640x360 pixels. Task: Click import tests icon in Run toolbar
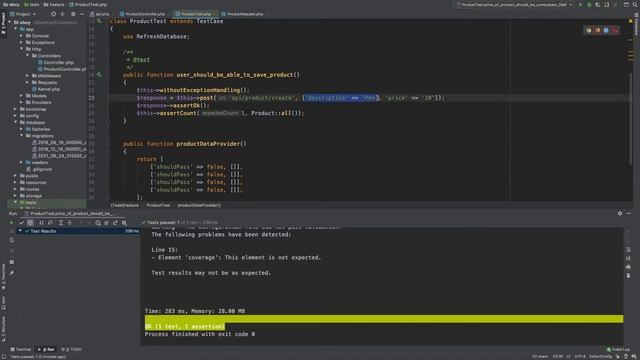[x=107, y=223]
